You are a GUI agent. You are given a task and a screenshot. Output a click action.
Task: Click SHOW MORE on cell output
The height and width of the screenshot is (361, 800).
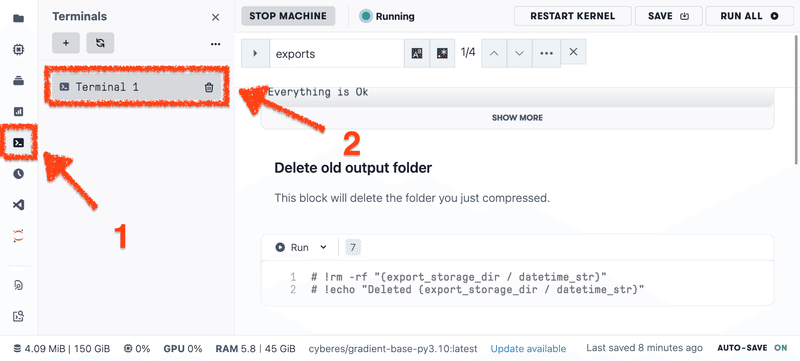[517, 118]
